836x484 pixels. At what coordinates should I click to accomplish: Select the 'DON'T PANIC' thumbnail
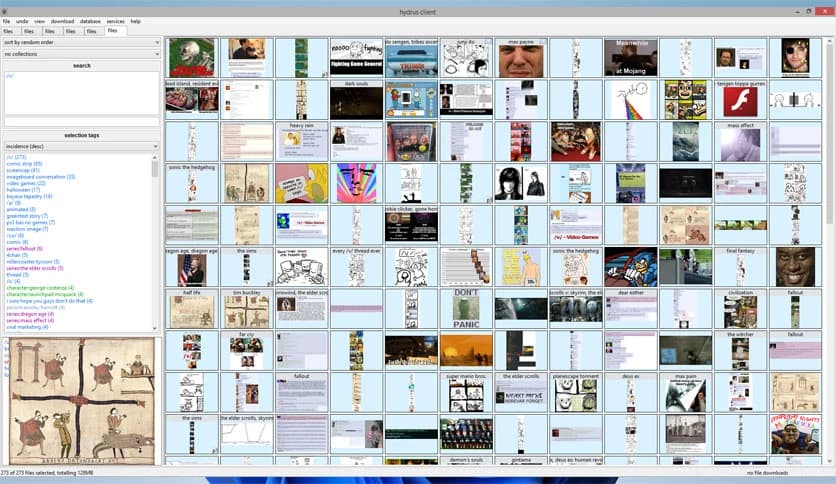pos(466,309)
